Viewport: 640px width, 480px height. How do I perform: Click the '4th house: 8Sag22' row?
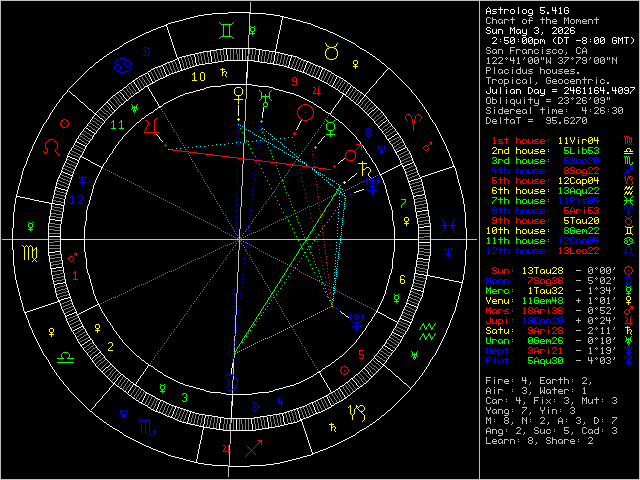tap(545, 171)
